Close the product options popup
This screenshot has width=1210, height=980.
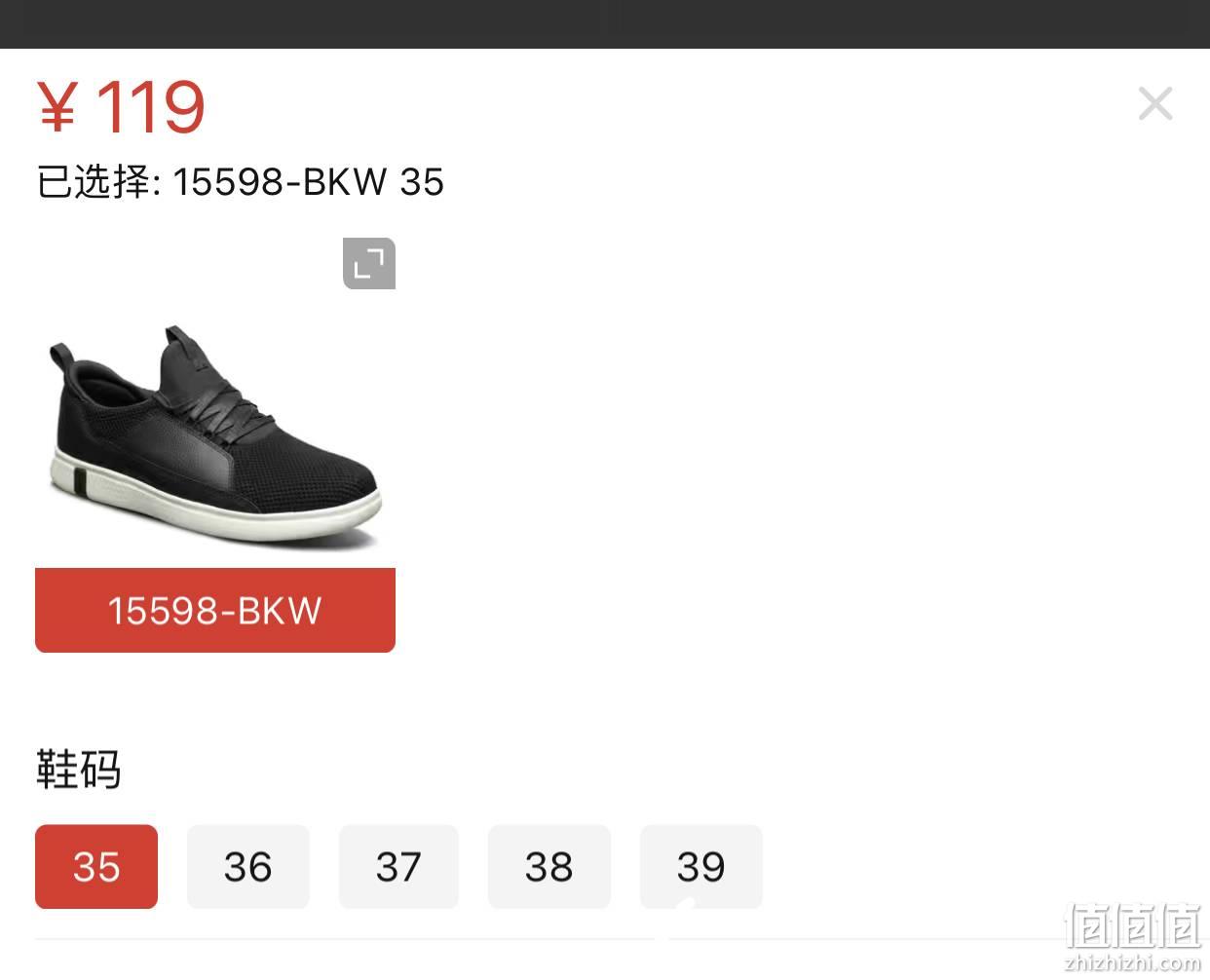1155,103
